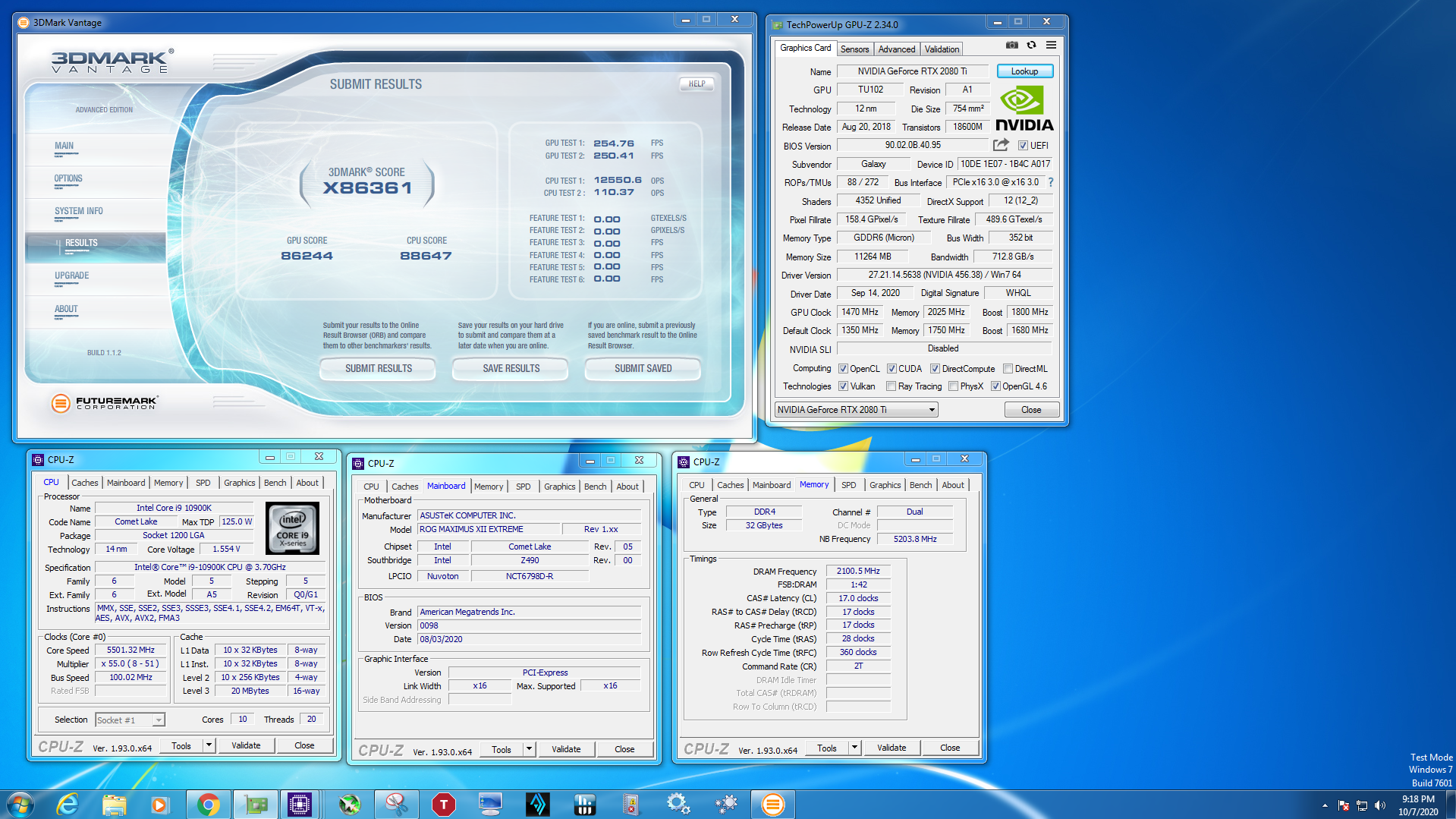Click the BIOS Version field 90.02.0B.40.95
This screenshot has height=819, width=1456.
click(x=913, y=145)
